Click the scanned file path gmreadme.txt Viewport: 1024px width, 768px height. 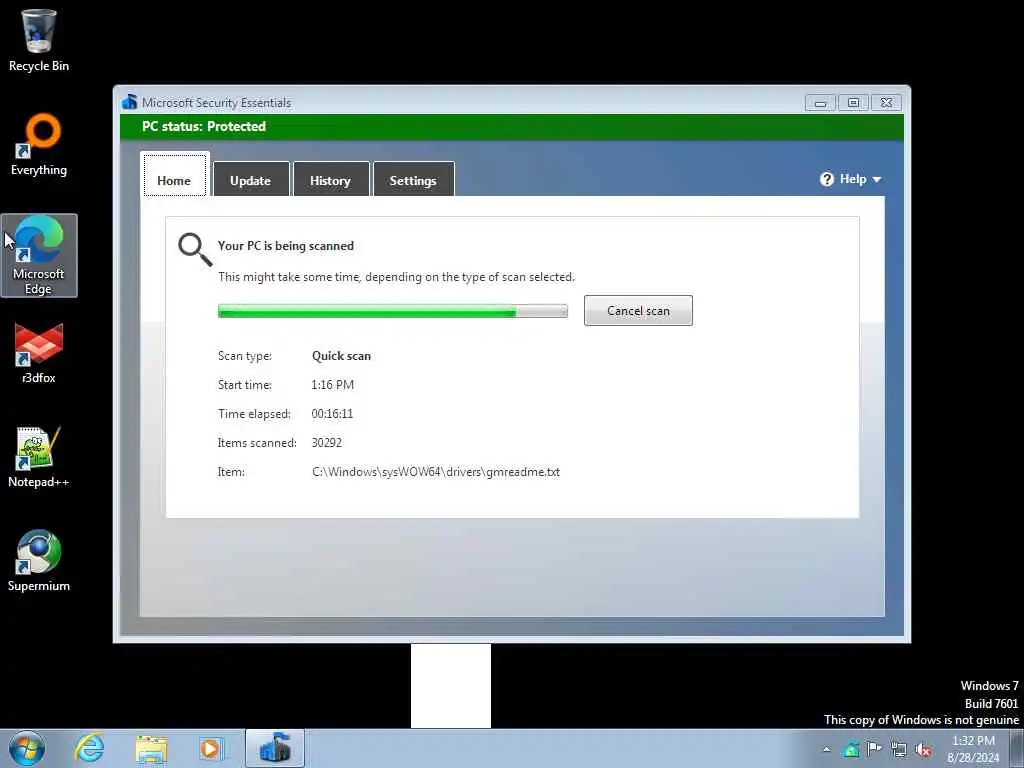pos(436,472)
